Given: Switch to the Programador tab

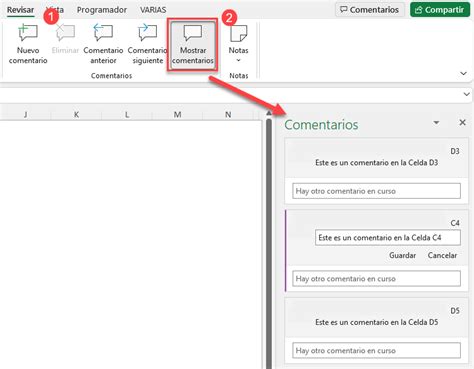Looking at the screenshot, I should [102, 10].
